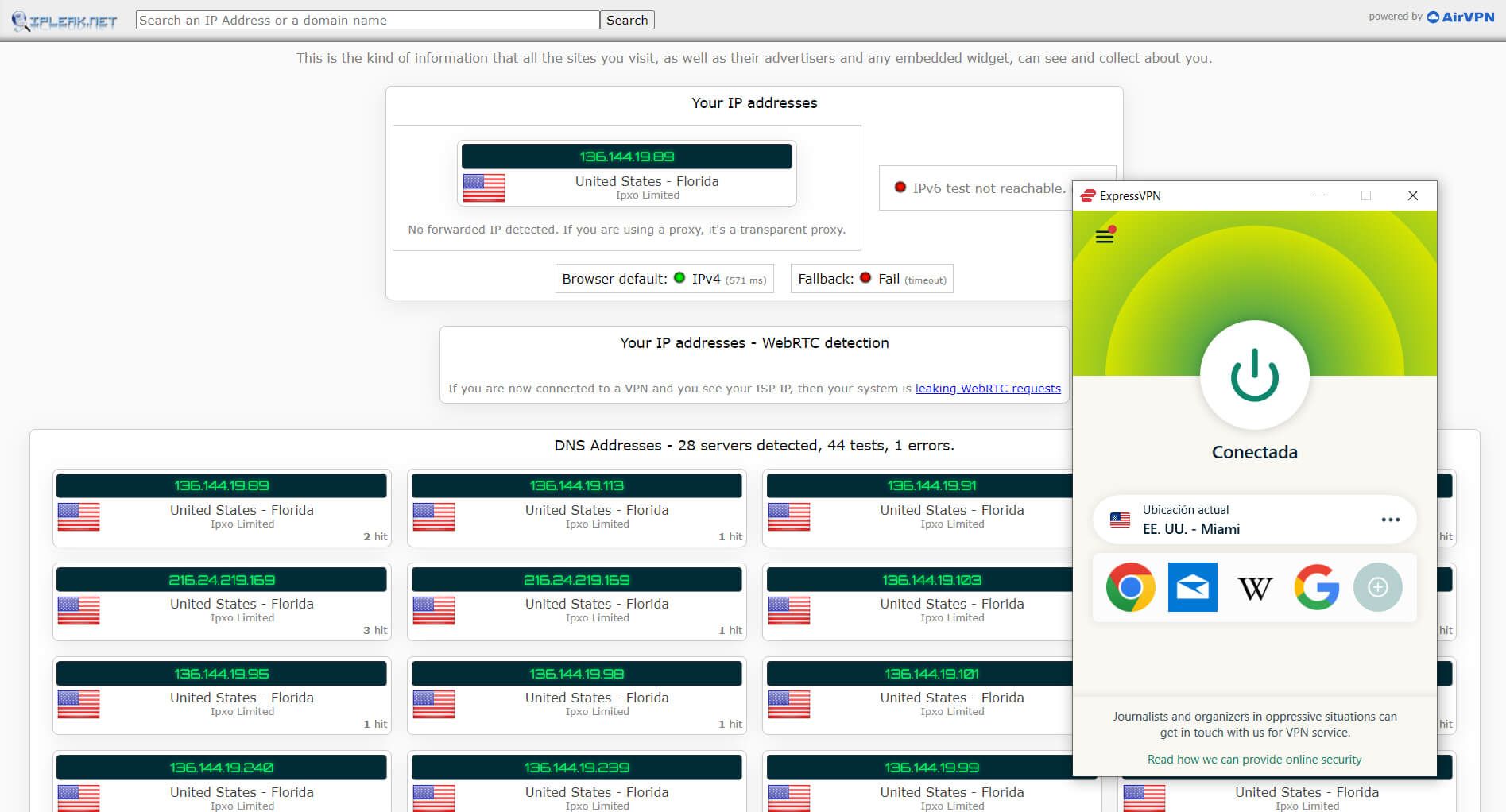Select DNS address 136.144.19.240

(222, 768)
